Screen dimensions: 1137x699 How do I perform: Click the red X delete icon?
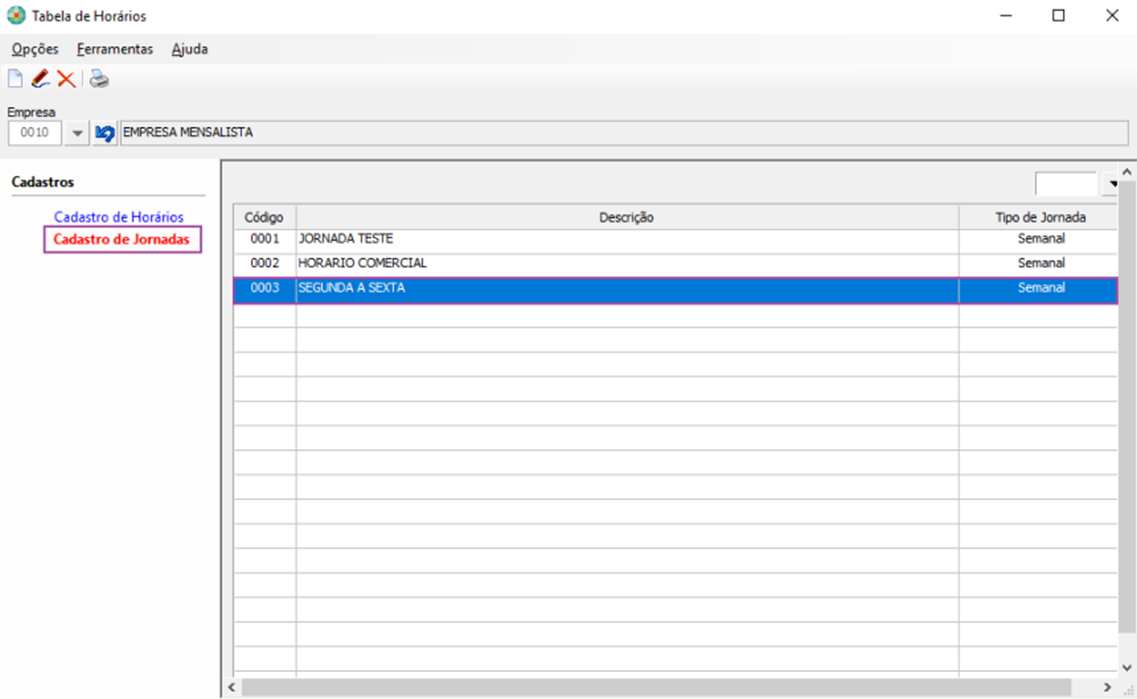(x=66, y=78)
